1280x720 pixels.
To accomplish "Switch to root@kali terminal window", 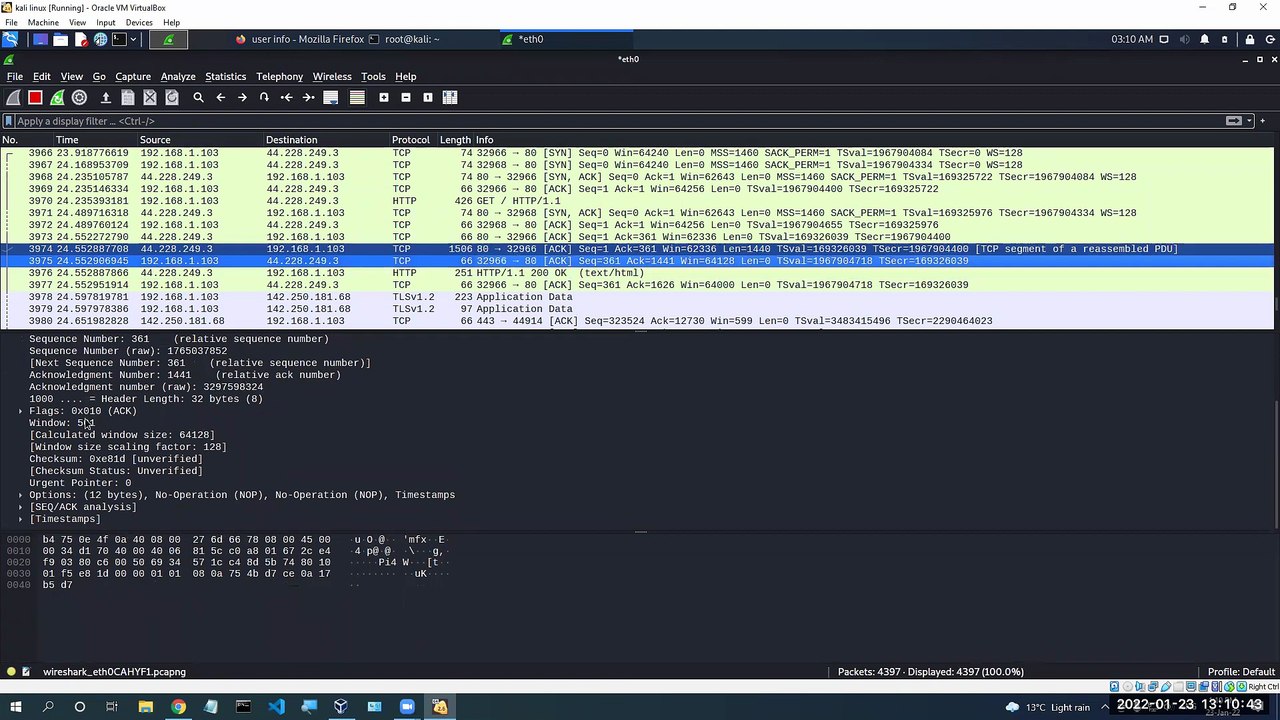I will [404, 39].
